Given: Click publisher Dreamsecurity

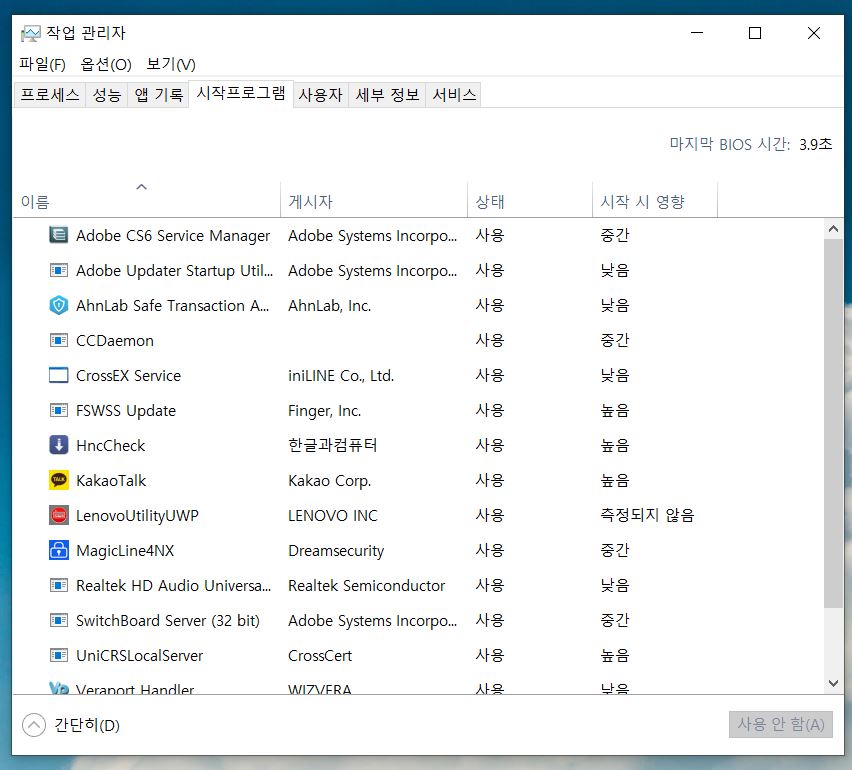Looking at the screenshot, I should (336, 550).
